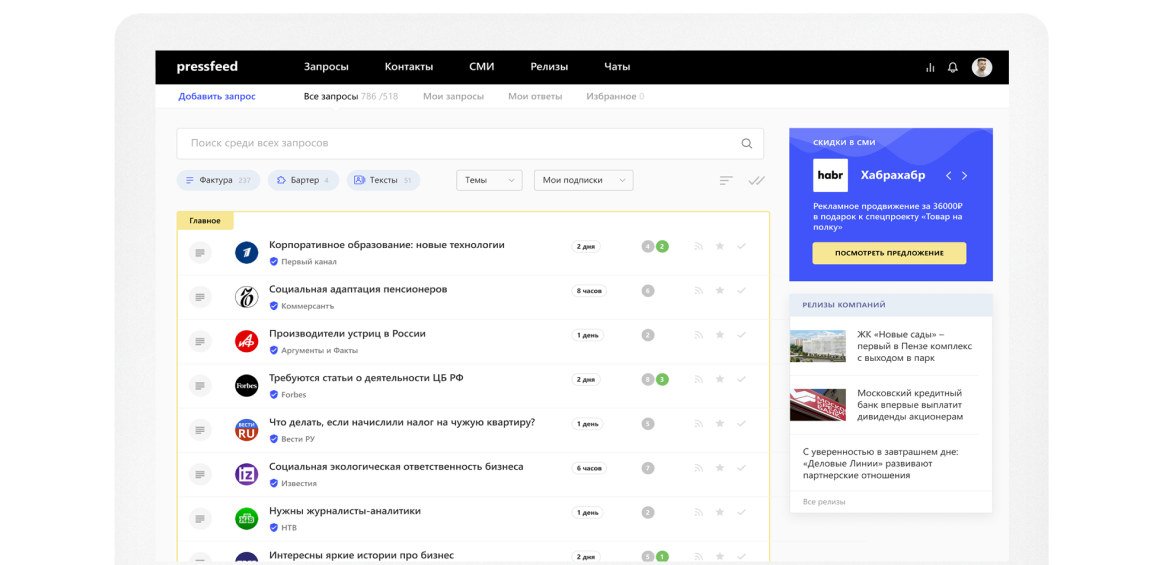Open the Темы dropdown
1162x565 pixels.
pyautogui.click(x=489, y=180)
